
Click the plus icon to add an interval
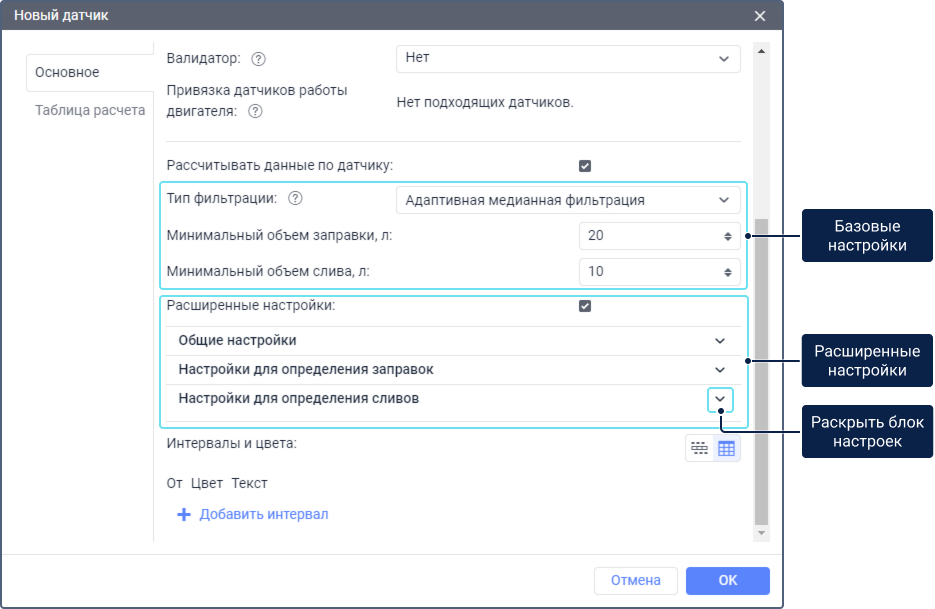coord(183,515)
